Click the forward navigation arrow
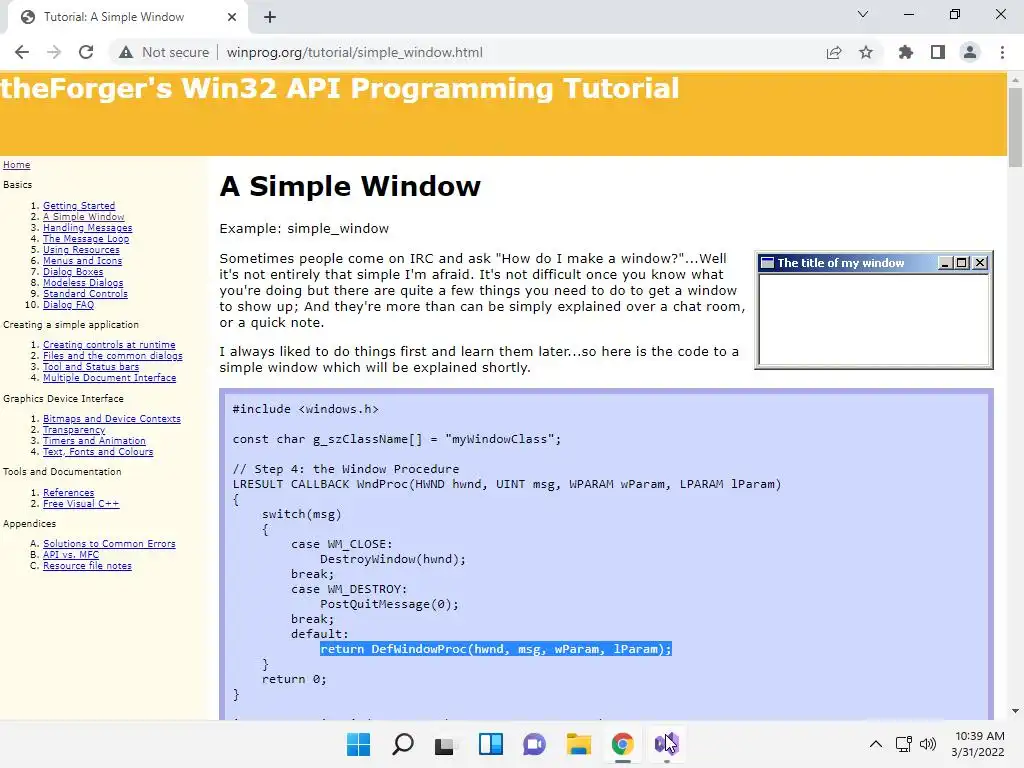This screenshot has width=1024, height=768. 54,52
